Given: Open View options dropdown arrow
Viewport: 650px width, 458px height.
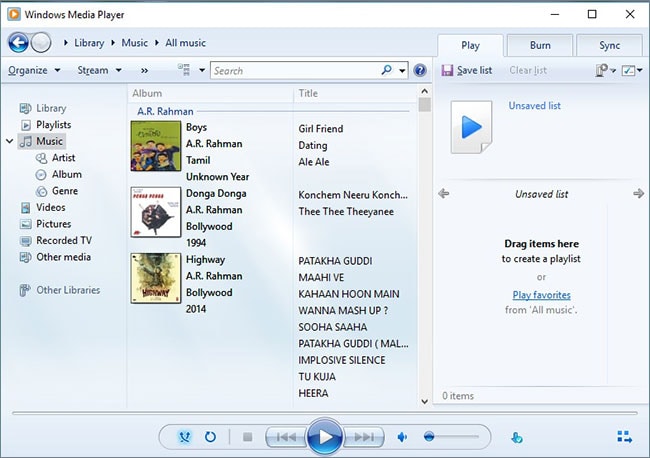Looking at the screenshot, I should tap(202, 70).
